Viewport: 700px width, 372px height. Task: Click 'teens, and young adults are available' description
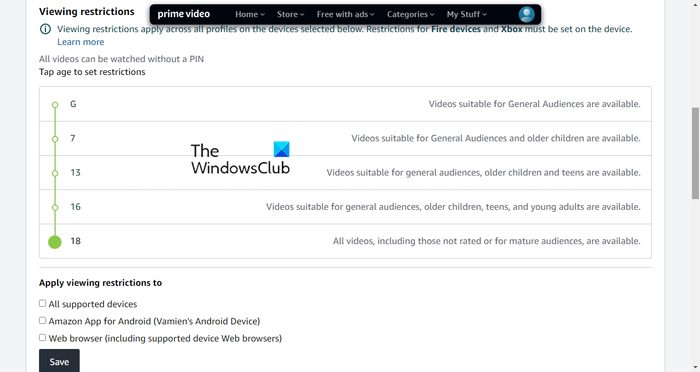point(453,207)
